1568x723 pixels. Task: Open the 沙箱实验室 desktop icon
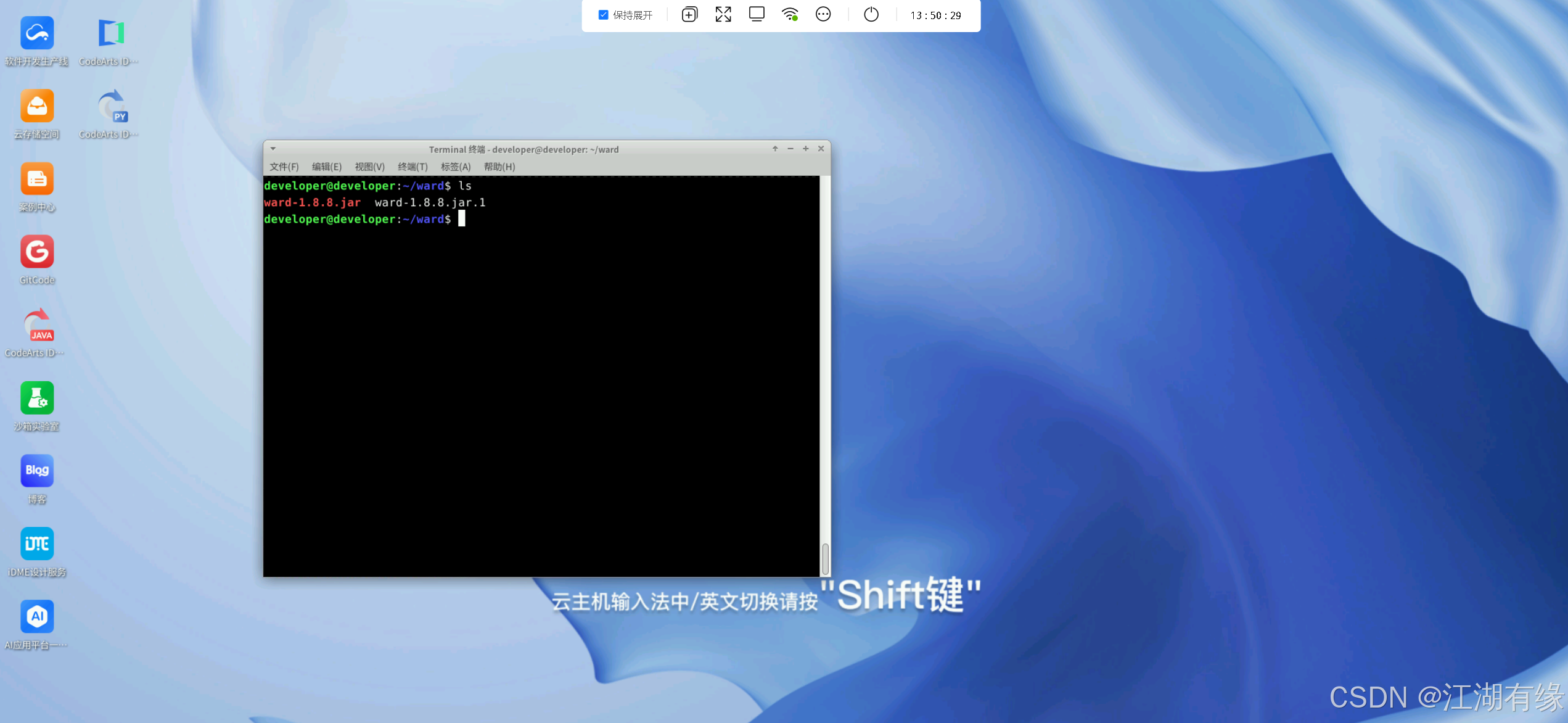click(37, 398)
